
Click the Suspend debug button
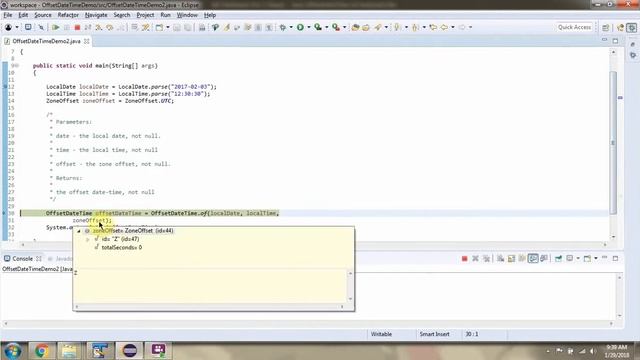point(67,27)
